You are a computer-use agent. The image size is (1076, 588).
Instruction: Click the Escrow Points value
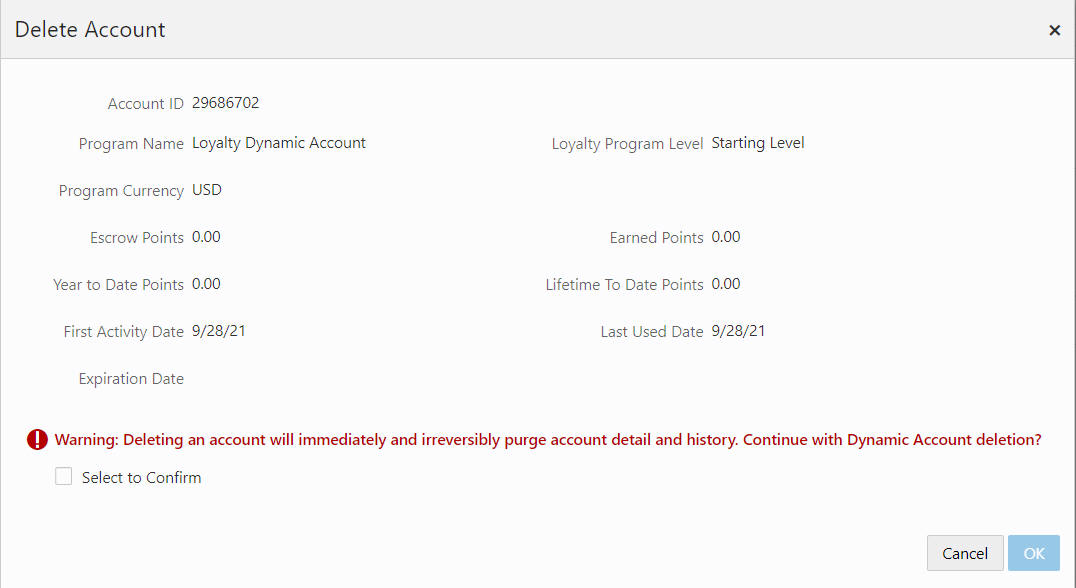(206, 237)
